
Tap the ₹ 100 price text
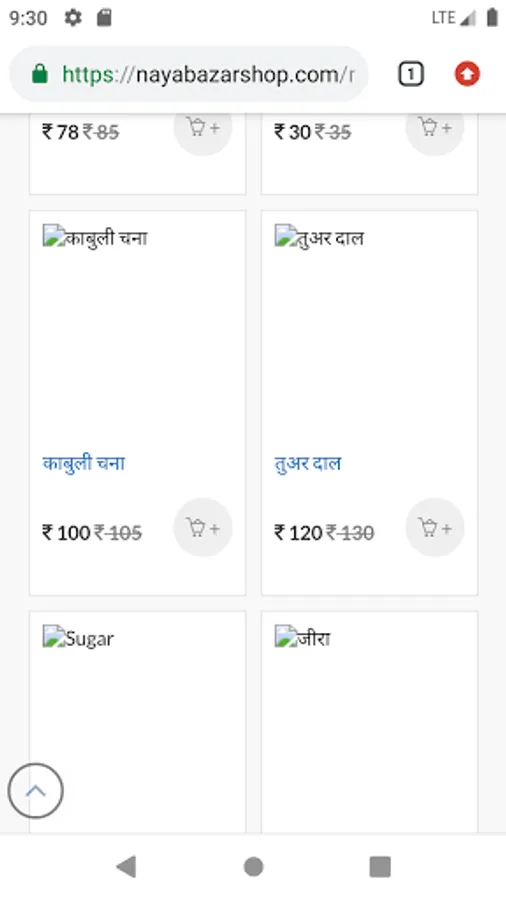tap(66, 533)
